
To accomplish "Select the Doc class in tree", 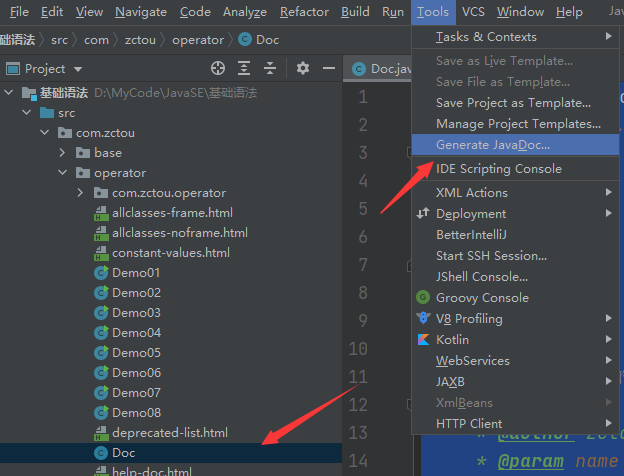I will 126,453.
